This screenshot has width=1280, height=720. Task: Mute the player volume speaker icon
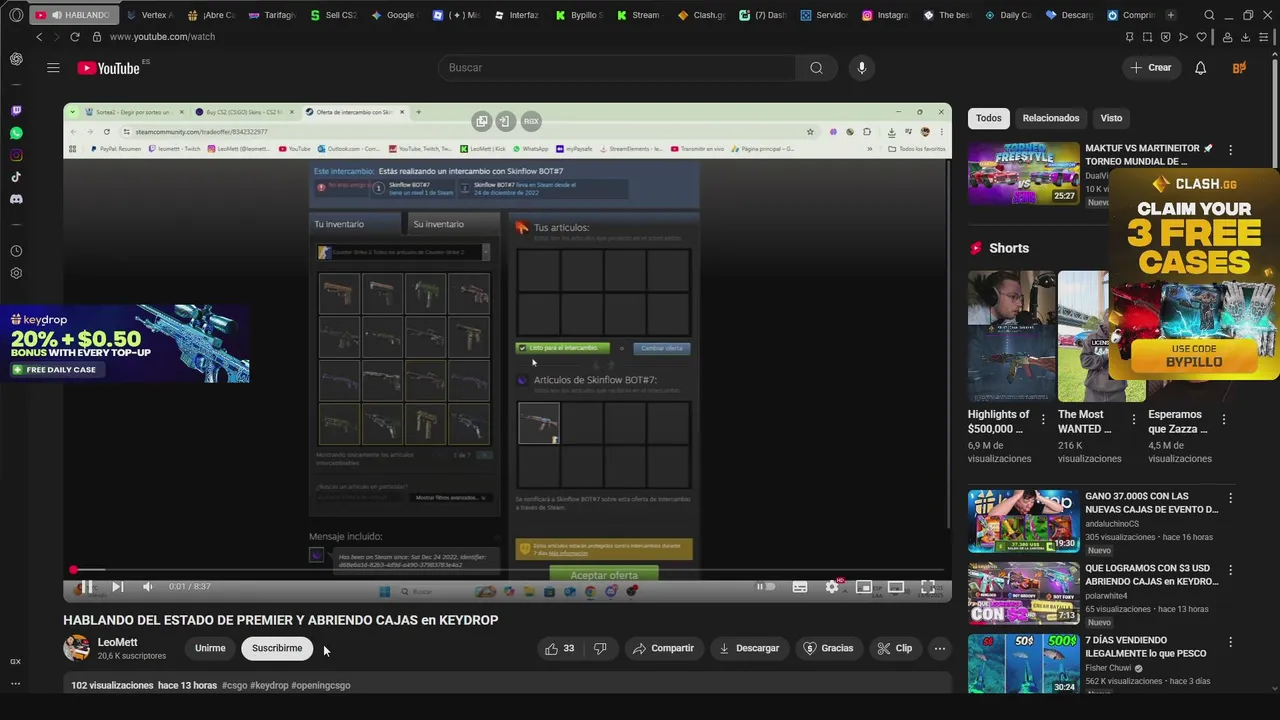[147, 587]
